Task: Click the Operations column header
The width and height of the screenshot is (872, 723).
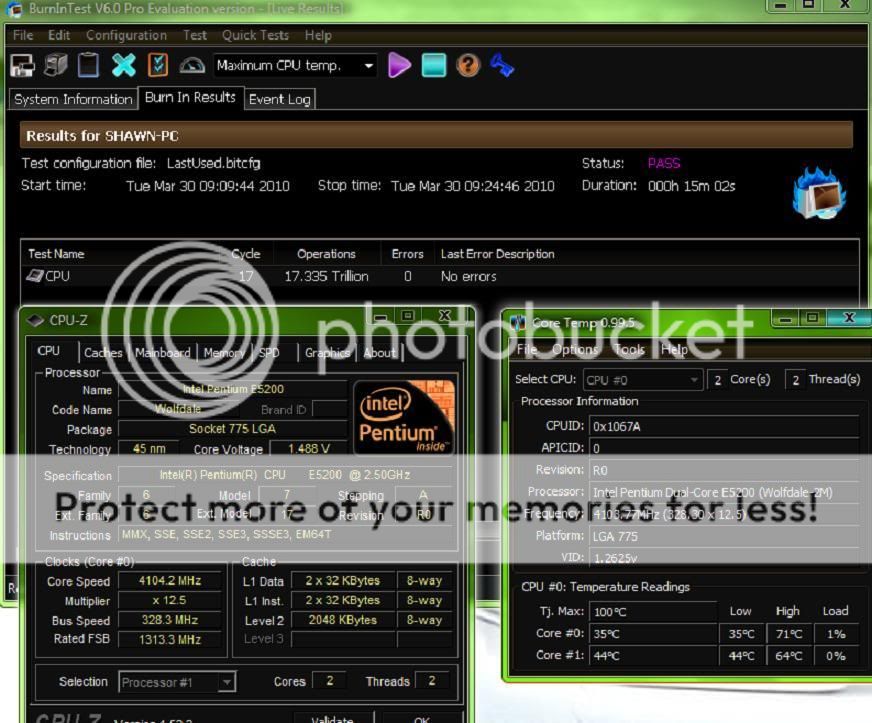Action: 326,254
